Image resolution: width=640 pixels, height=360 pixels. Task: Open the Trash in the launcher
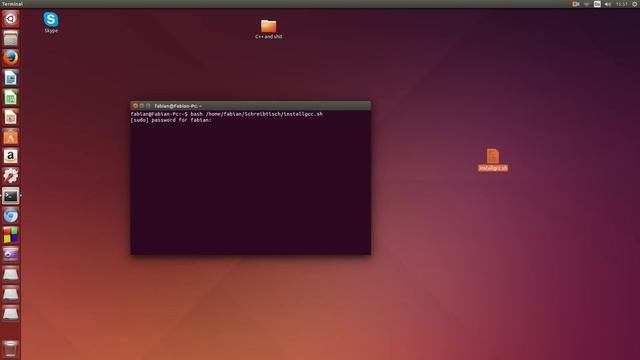(11, 349)
